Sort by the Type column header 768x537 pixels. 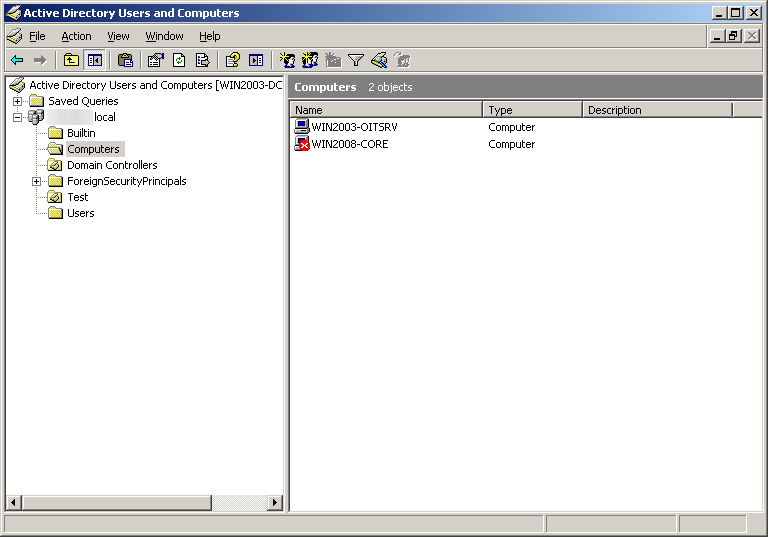point(532,110)
